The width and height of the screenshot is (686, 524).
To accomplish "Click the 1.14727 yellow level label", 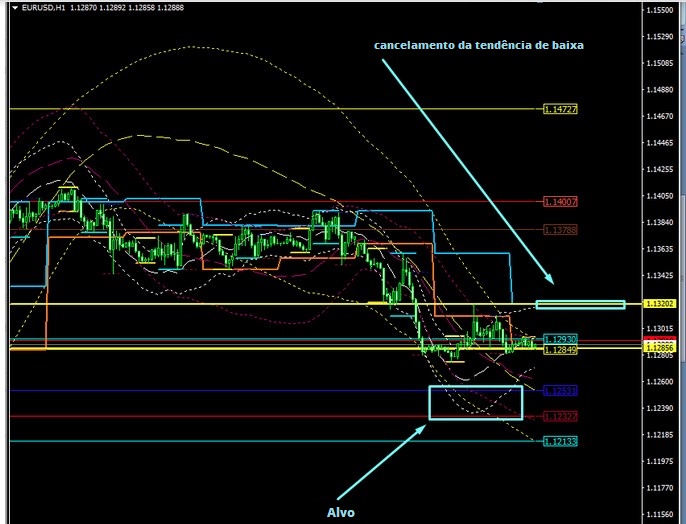I will coord(560,109).
